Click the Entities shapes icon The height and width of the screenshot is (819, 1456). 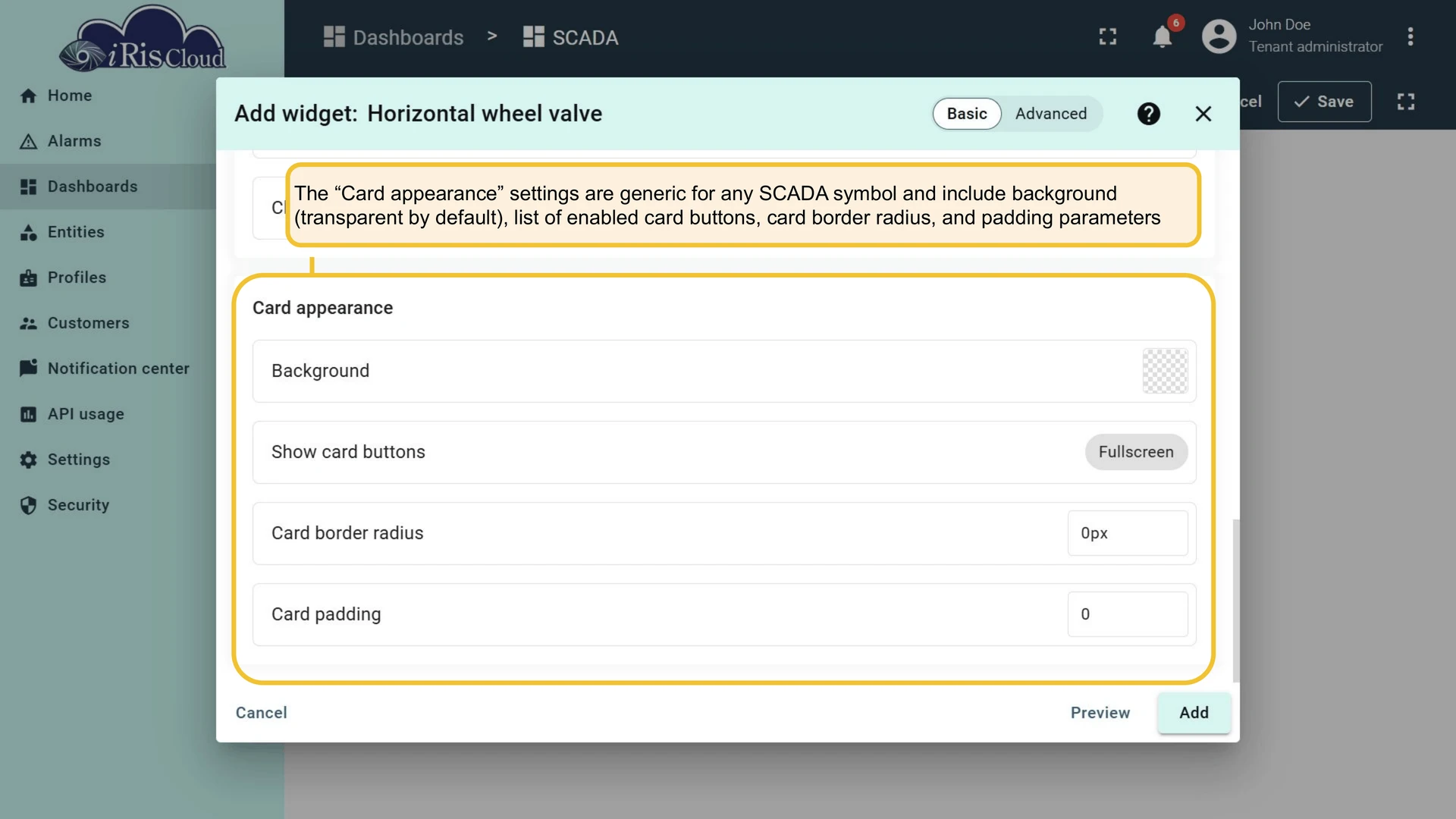(x=28, y=232)
